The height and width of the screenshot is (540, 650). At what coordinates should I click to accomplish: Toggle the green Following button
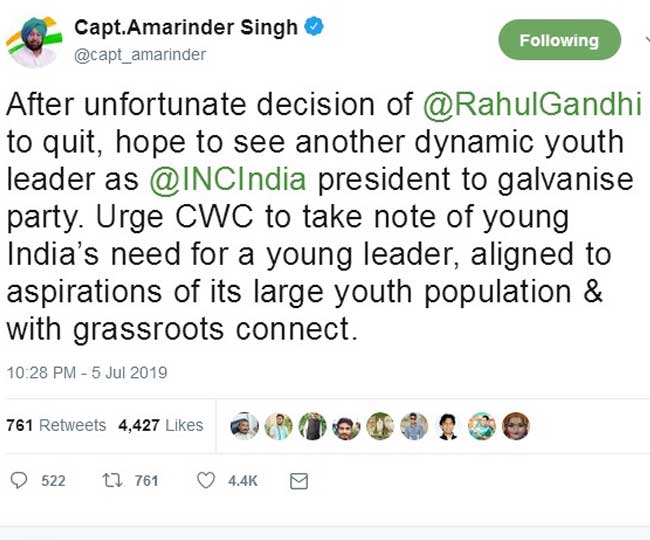pos(558,41)
